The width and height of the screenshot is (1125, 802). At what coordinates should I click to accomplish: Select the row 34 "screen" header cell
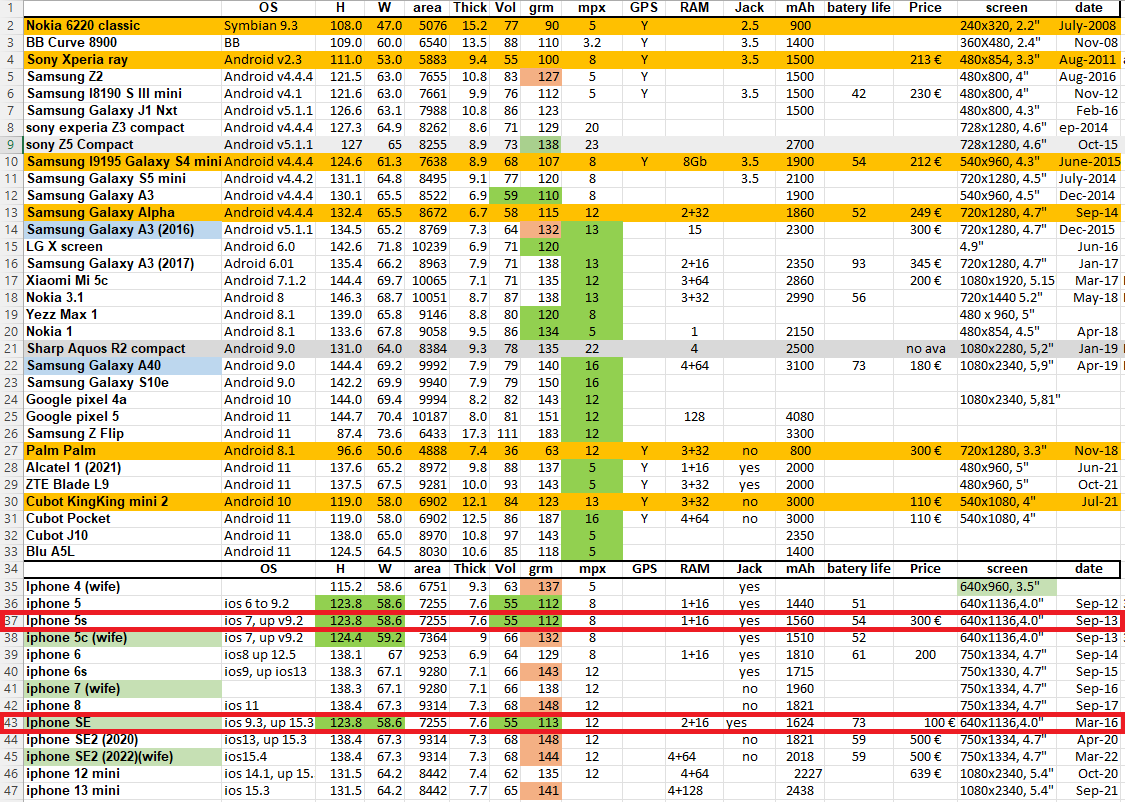click(1007, 569)
